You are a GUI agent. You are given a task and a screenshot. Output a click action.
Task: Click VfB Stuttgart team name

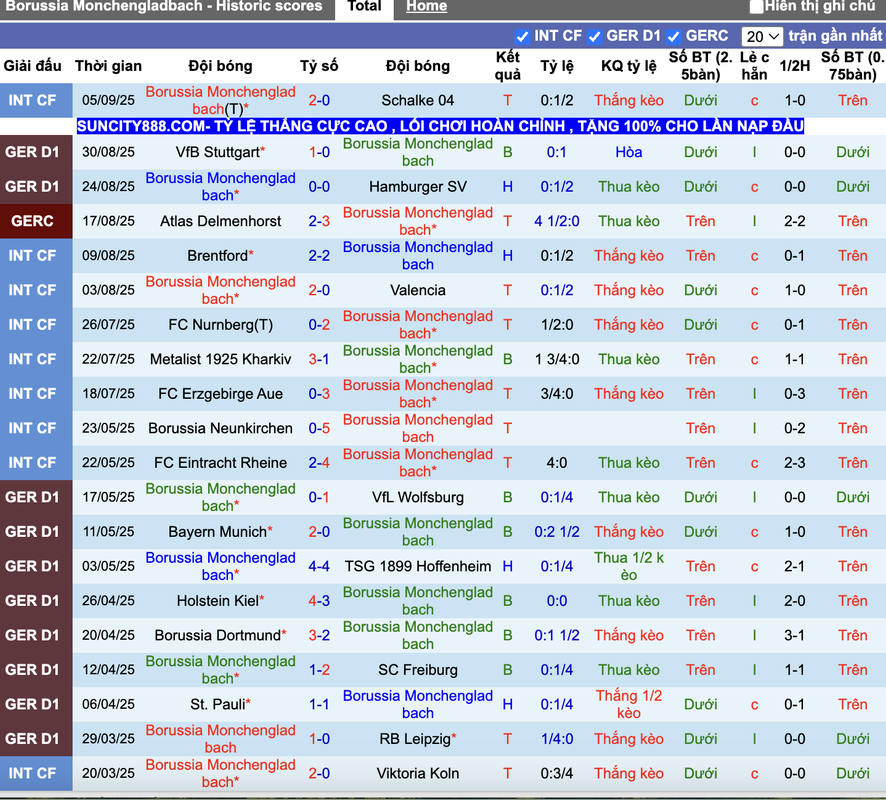(x=220, y=153)
